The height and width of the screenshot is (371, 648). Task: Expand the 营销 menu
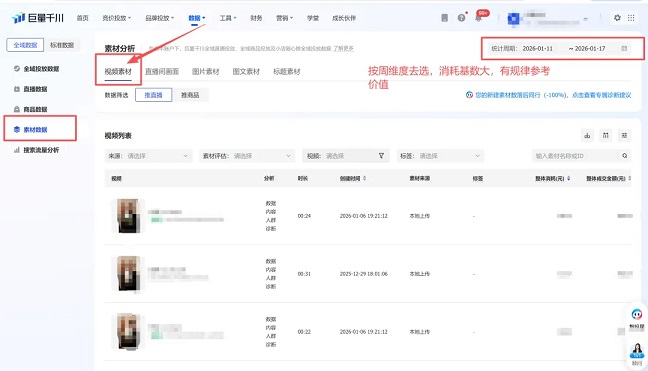284,18
